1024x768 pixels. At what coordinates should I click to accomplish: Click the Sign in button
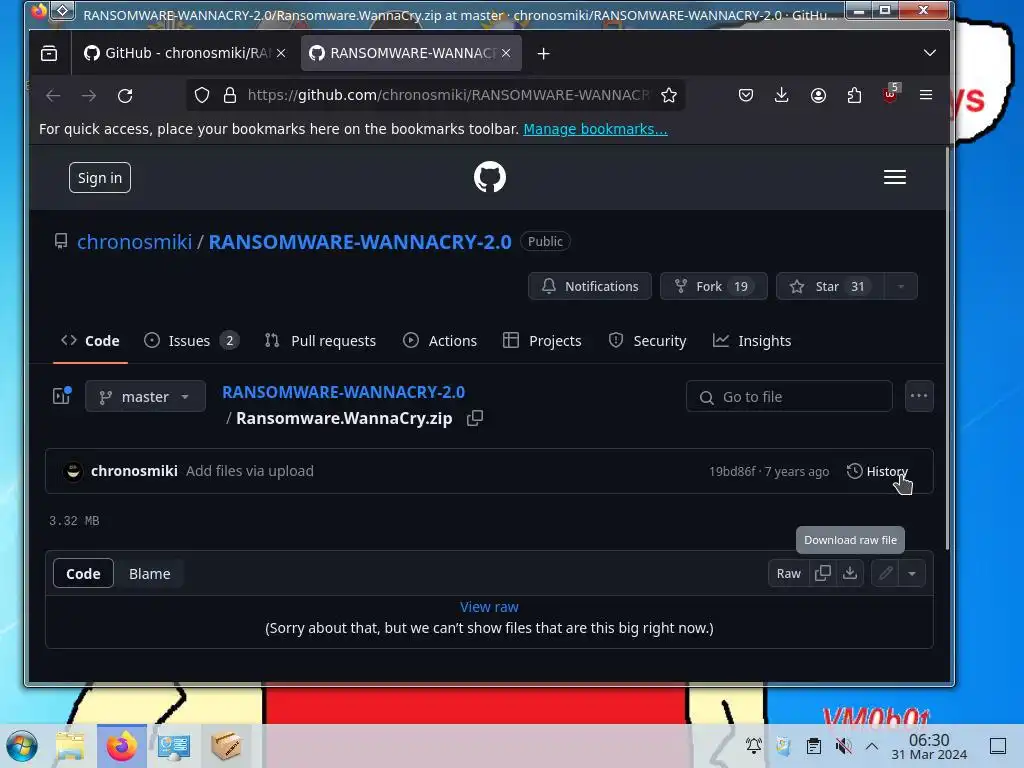tap(100, 178)
